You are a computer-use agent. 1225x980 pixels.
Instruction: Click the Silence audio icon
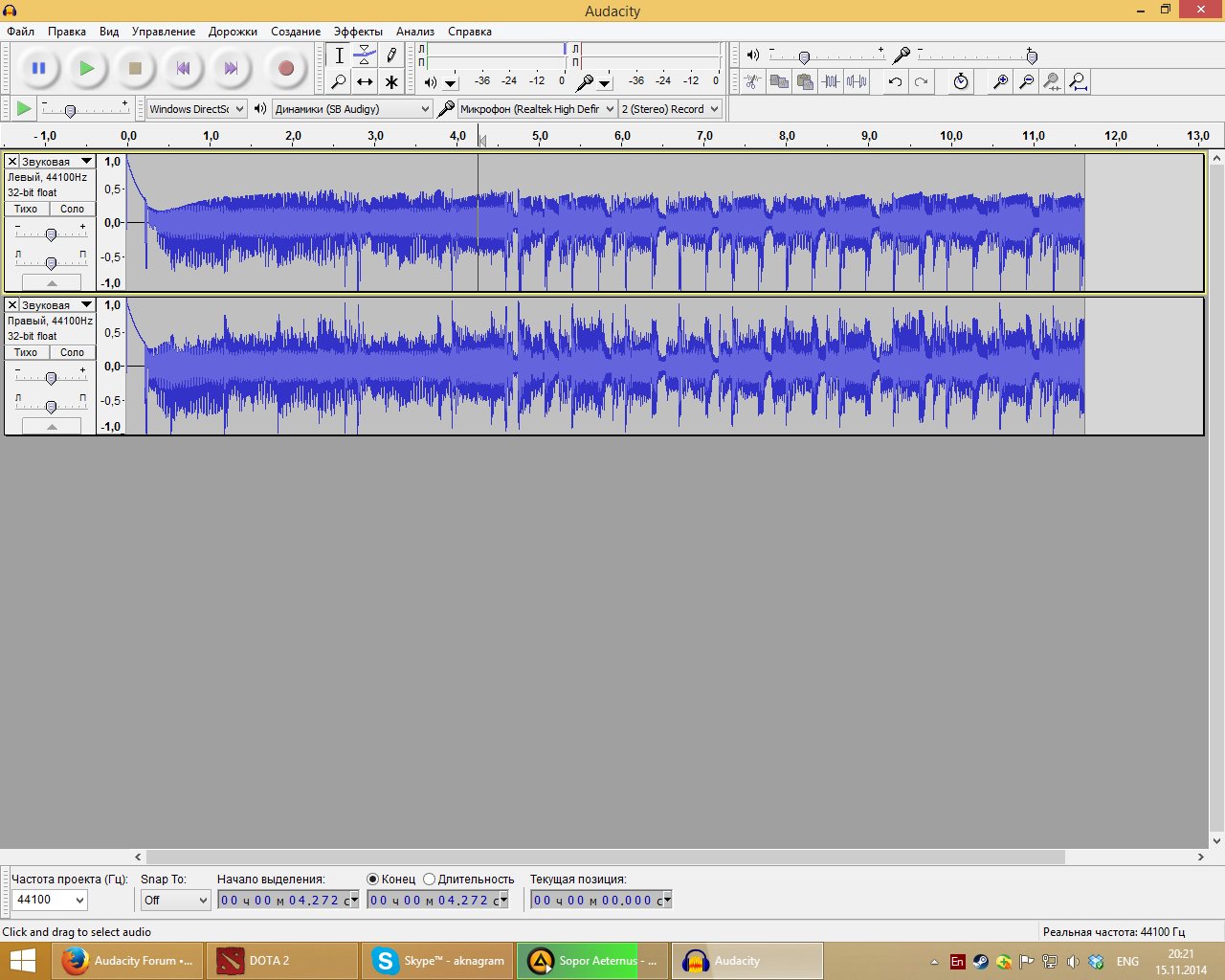coord(857,81)
